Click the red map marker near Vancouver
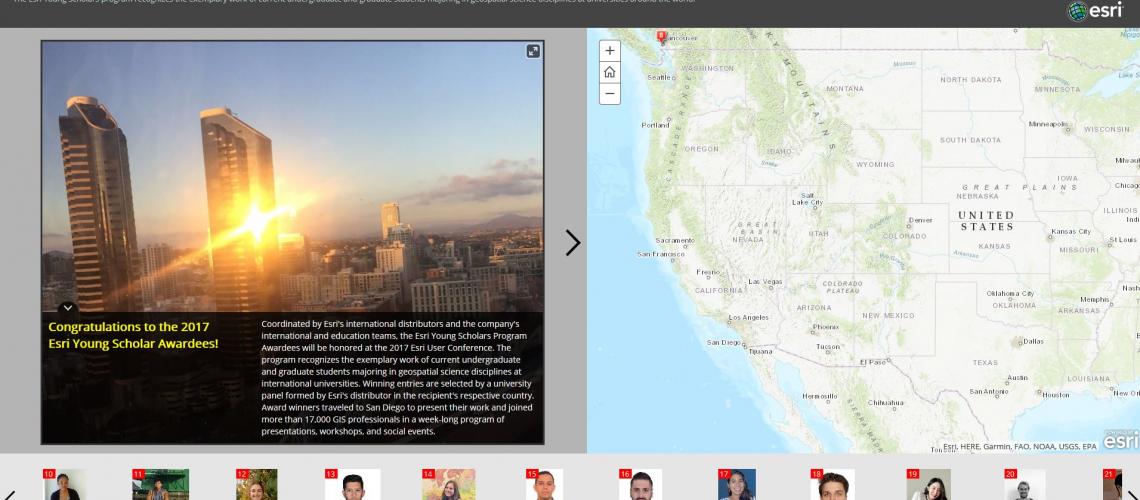The image size is (1140, 500). (x=662, y=36)
